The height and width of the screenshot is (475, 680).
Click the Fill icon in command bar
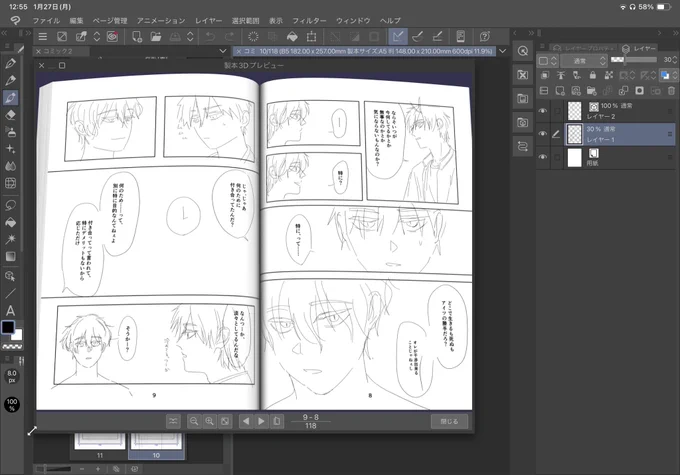[x=292, y=37]
